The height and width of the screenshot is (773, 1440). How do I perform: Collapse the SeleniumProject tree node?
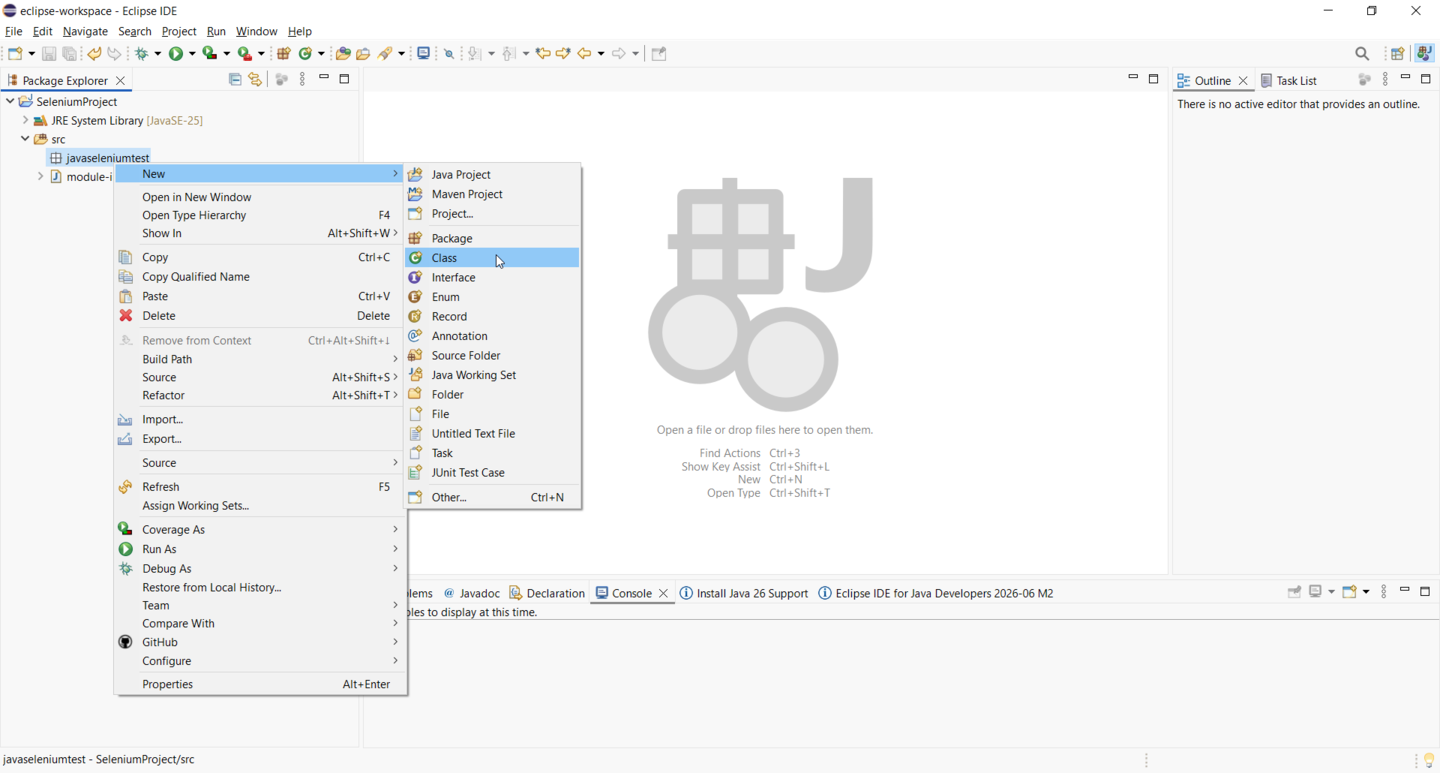(x=10, y=102)
